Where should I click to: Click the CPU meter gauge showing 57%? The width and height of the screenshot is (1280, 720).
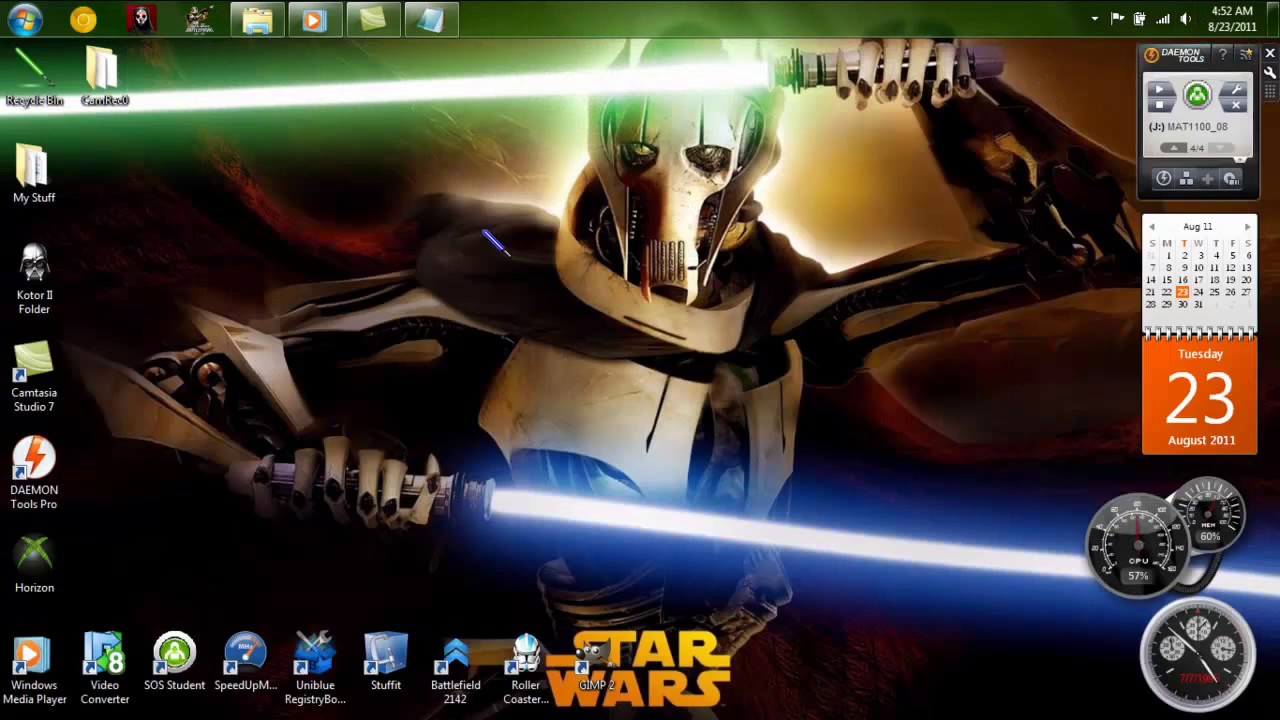tap(1137, 545)
